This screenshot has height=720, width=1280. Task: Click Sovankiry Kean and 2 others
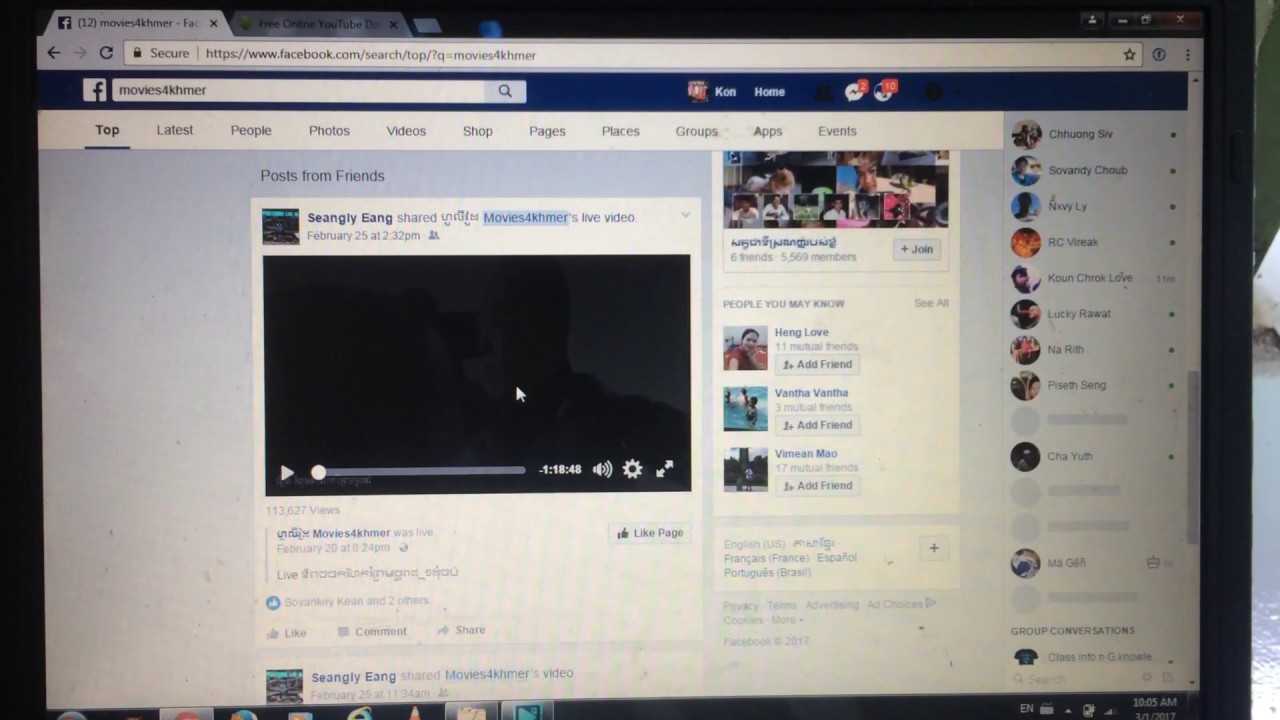click(356, 601)
